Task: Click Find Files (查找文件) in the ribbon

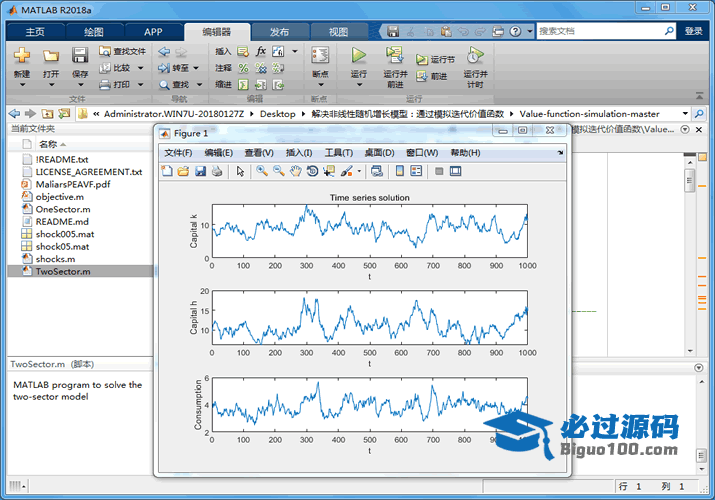Action: pos(122,51)
